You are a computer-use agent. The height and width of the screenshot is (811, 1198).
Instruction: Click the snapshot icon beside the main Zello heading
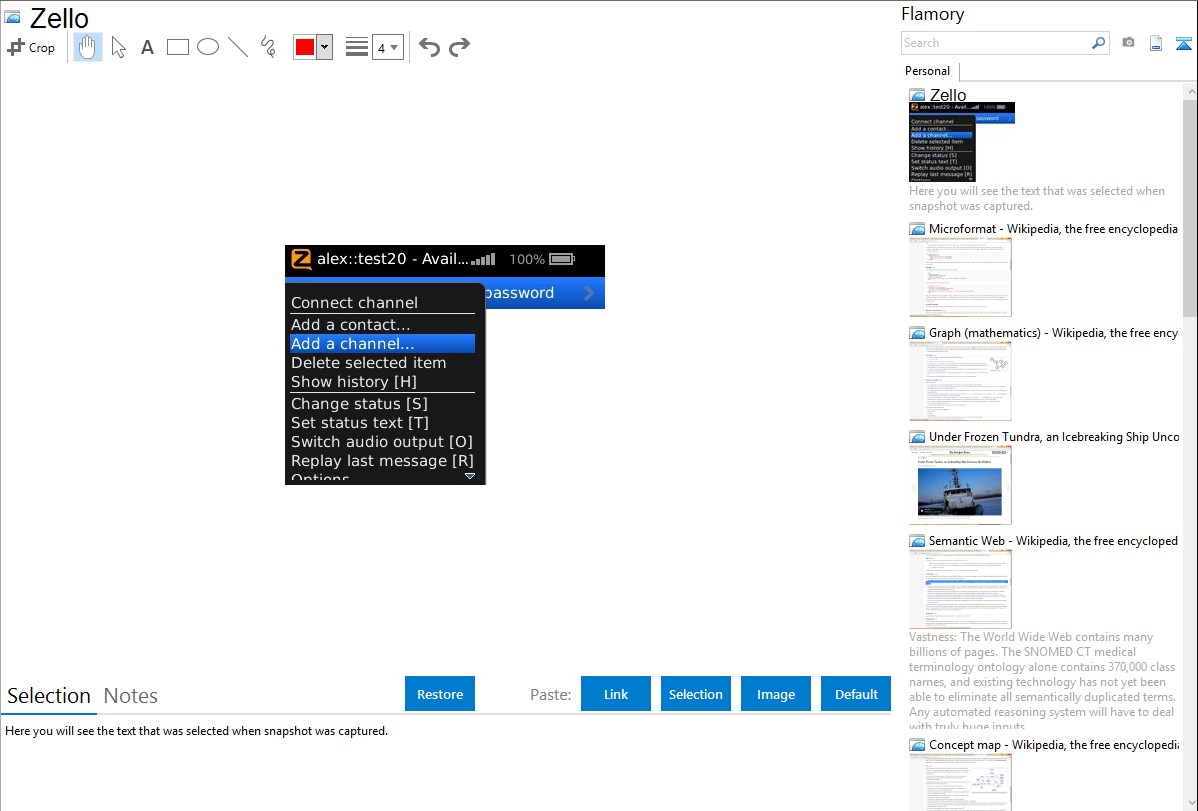[x=12, y=18]
